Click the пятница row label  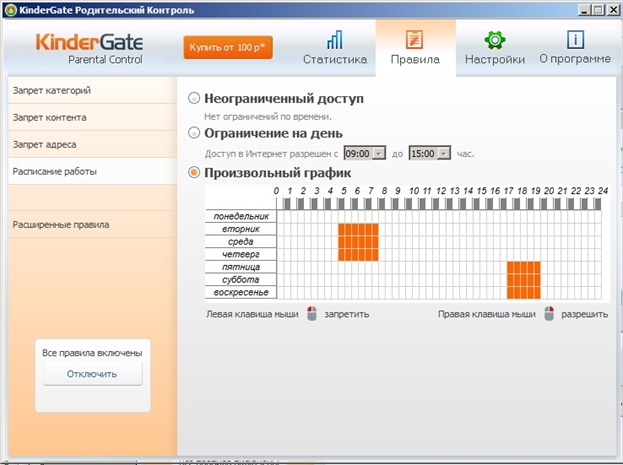pos(241,267)
